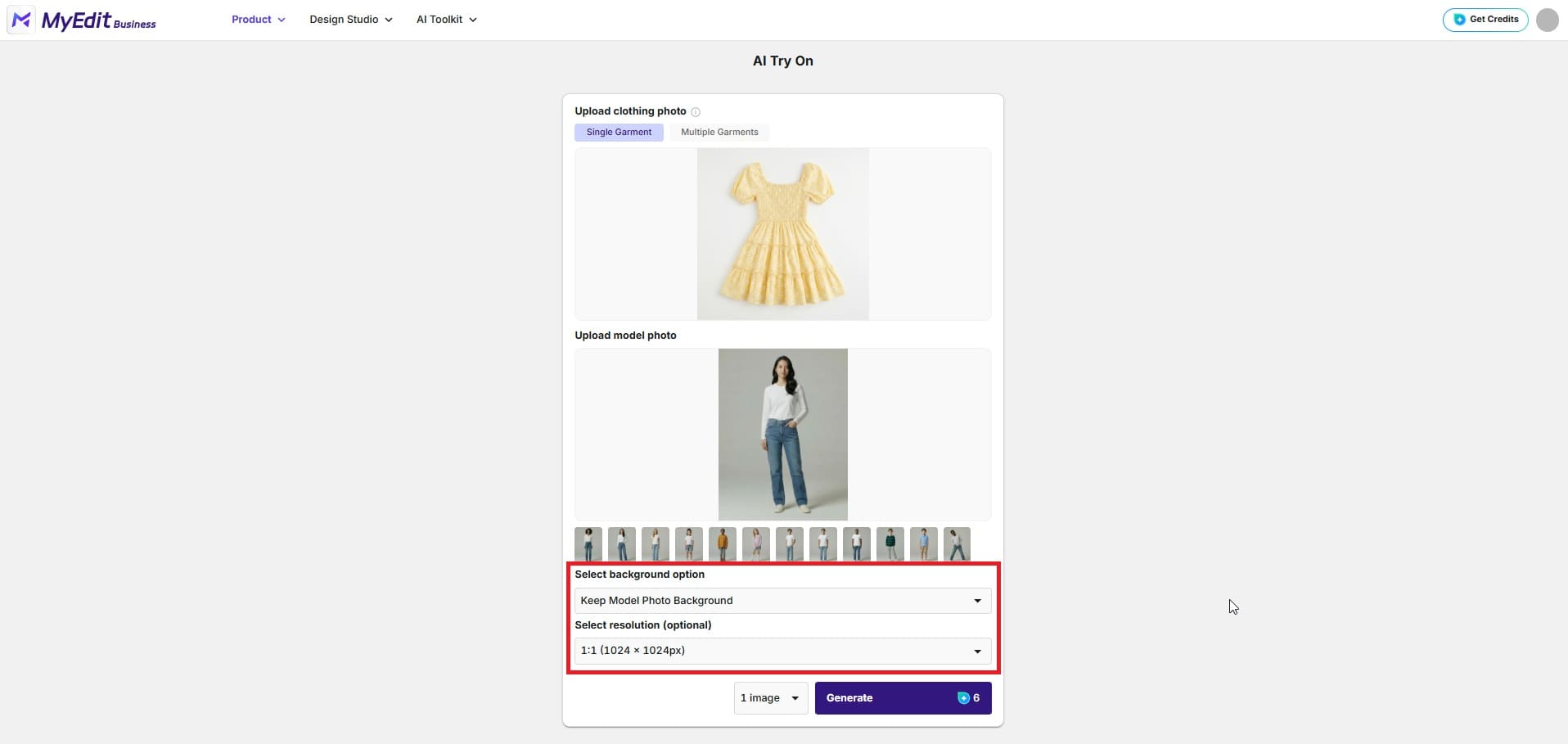Open the Product menu

click(x=257, y=19)
